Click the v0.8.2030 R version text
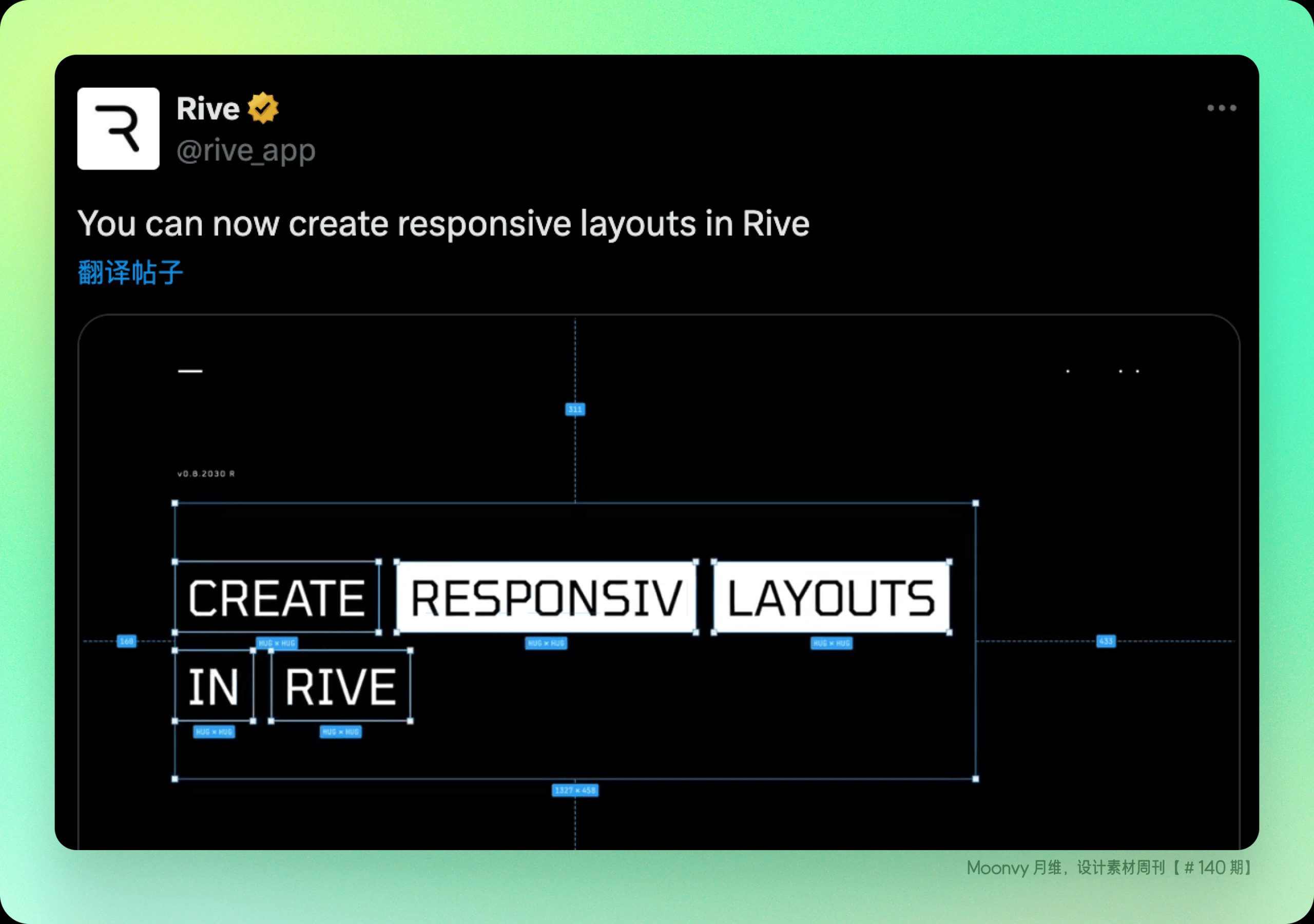The width and height of the screenshot is (1314, 924). [206, 474]
